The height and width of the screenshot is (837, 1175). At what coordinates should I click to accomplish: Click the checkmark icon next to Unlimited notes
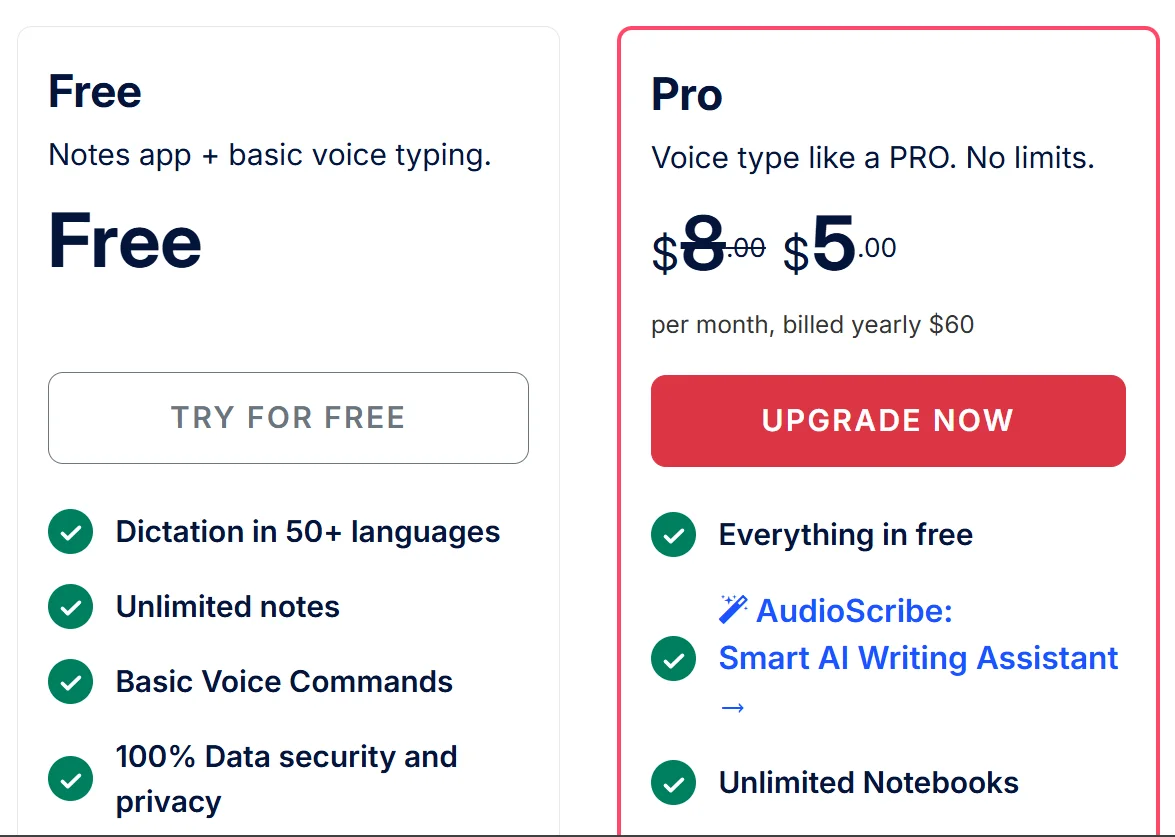pyautogui.click(x=70, y=607)
